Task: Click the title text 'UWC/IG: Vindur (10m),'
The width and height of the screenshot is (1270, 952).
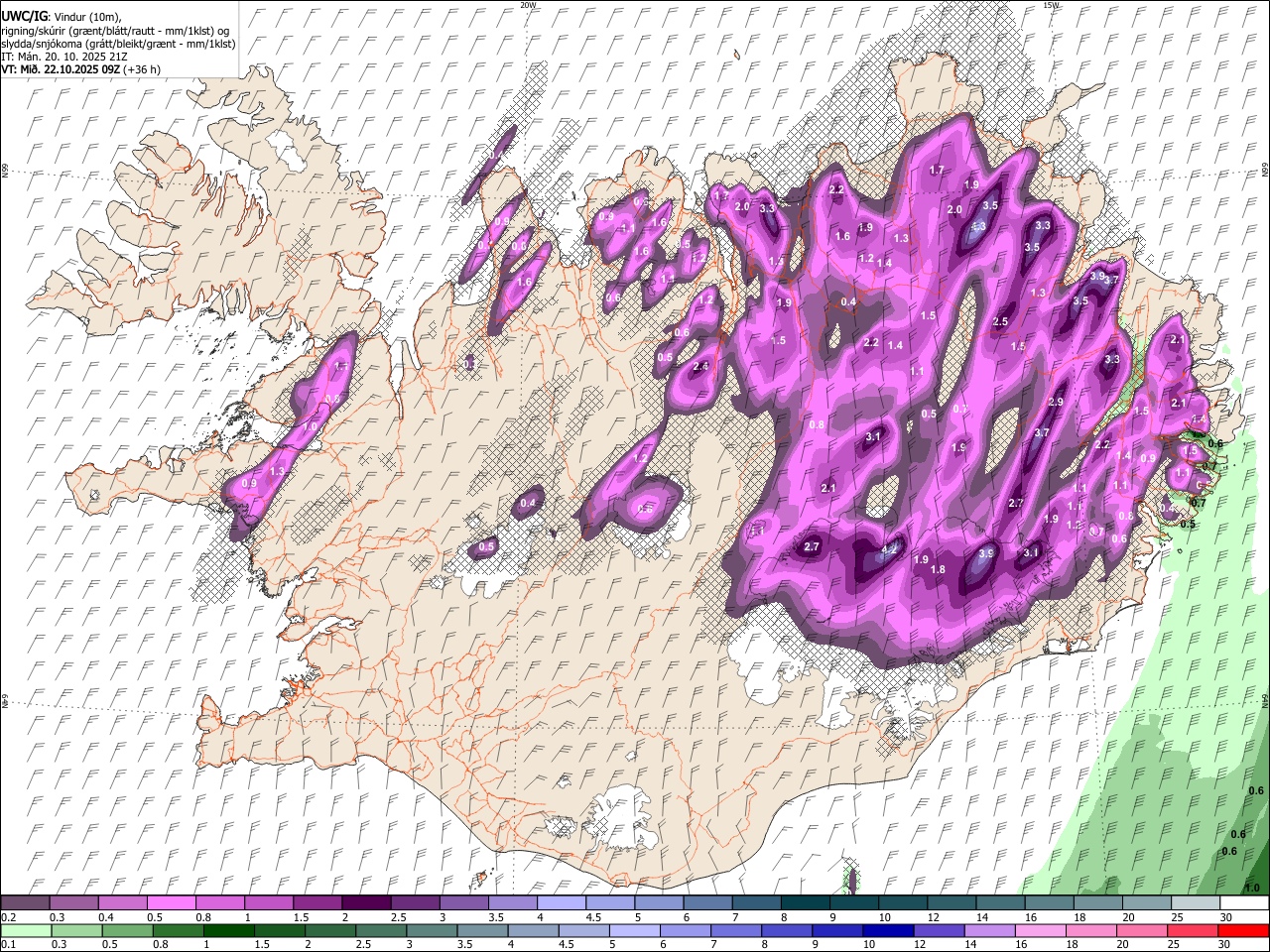Action: (62, 15)
